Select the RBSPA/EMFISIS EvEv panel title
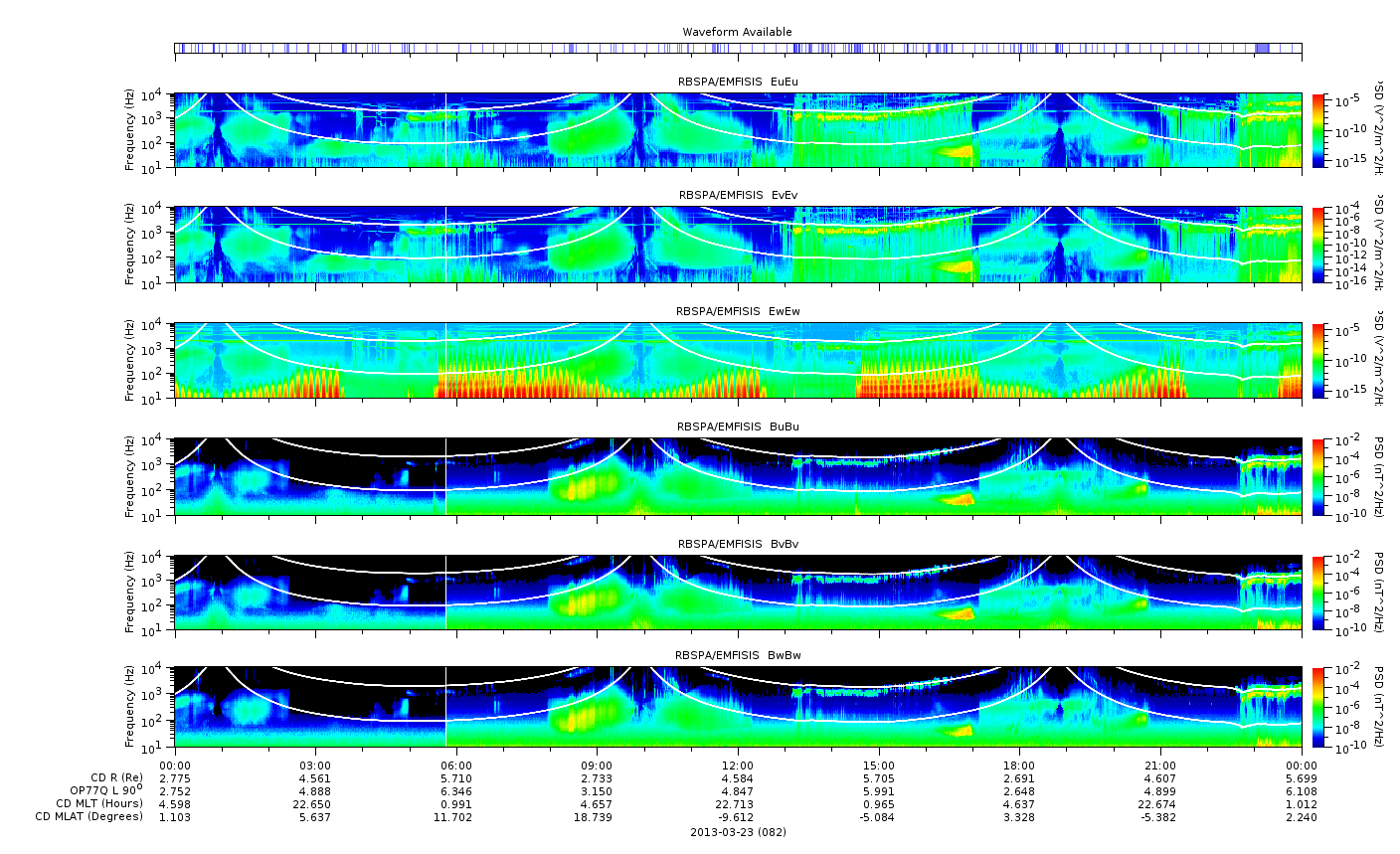 pos(737,195)
